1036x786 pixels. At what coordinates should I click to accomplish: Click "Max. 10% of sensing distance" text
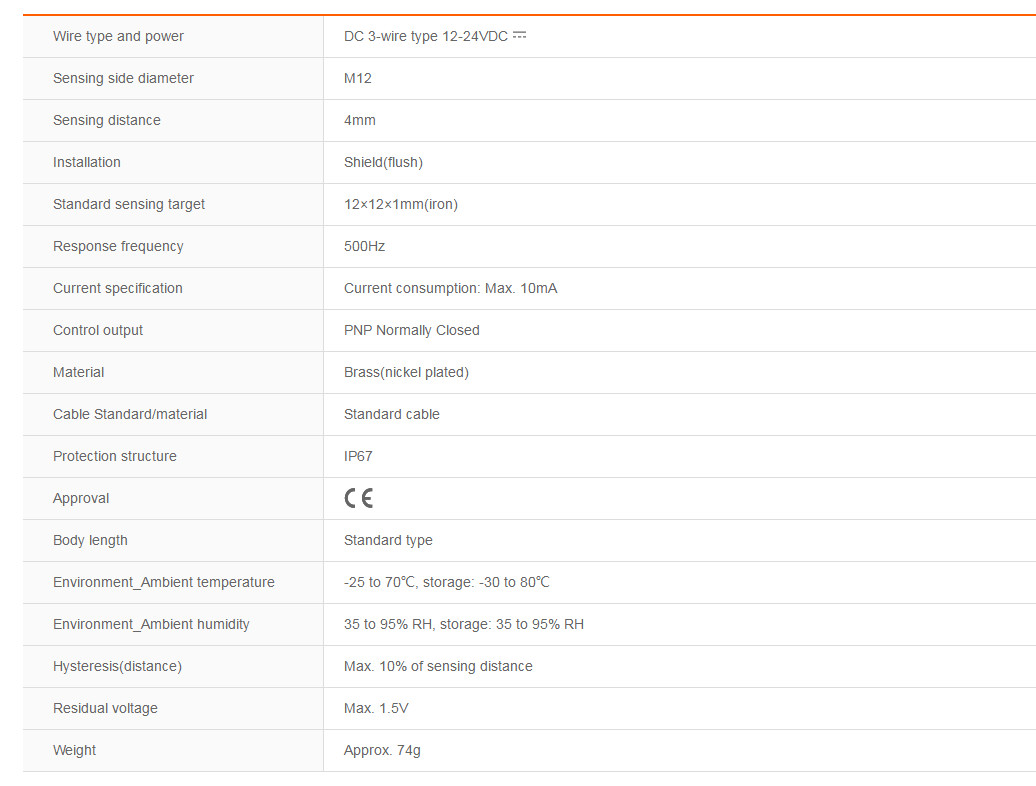click(x=438, y=666)
